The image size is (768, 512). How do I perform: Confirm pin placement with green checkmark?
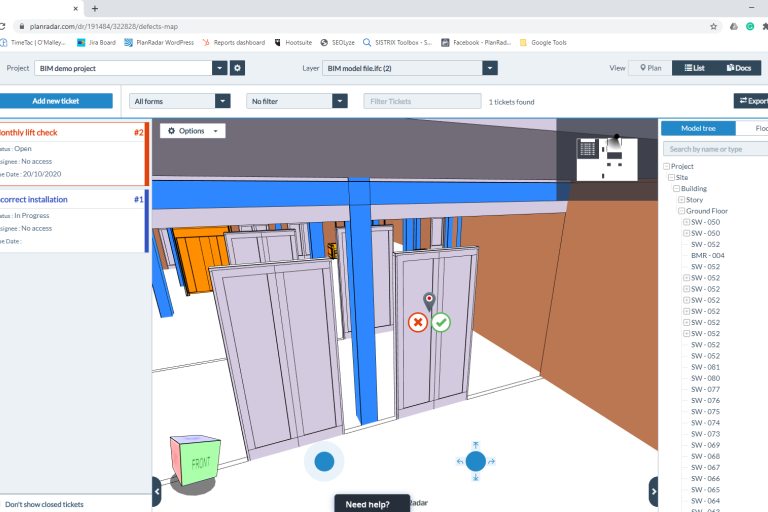(441, 322)
